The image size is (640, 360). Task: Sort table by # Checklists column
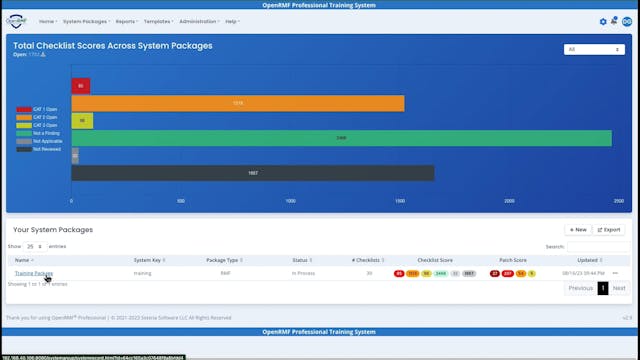tap(368, 260)
